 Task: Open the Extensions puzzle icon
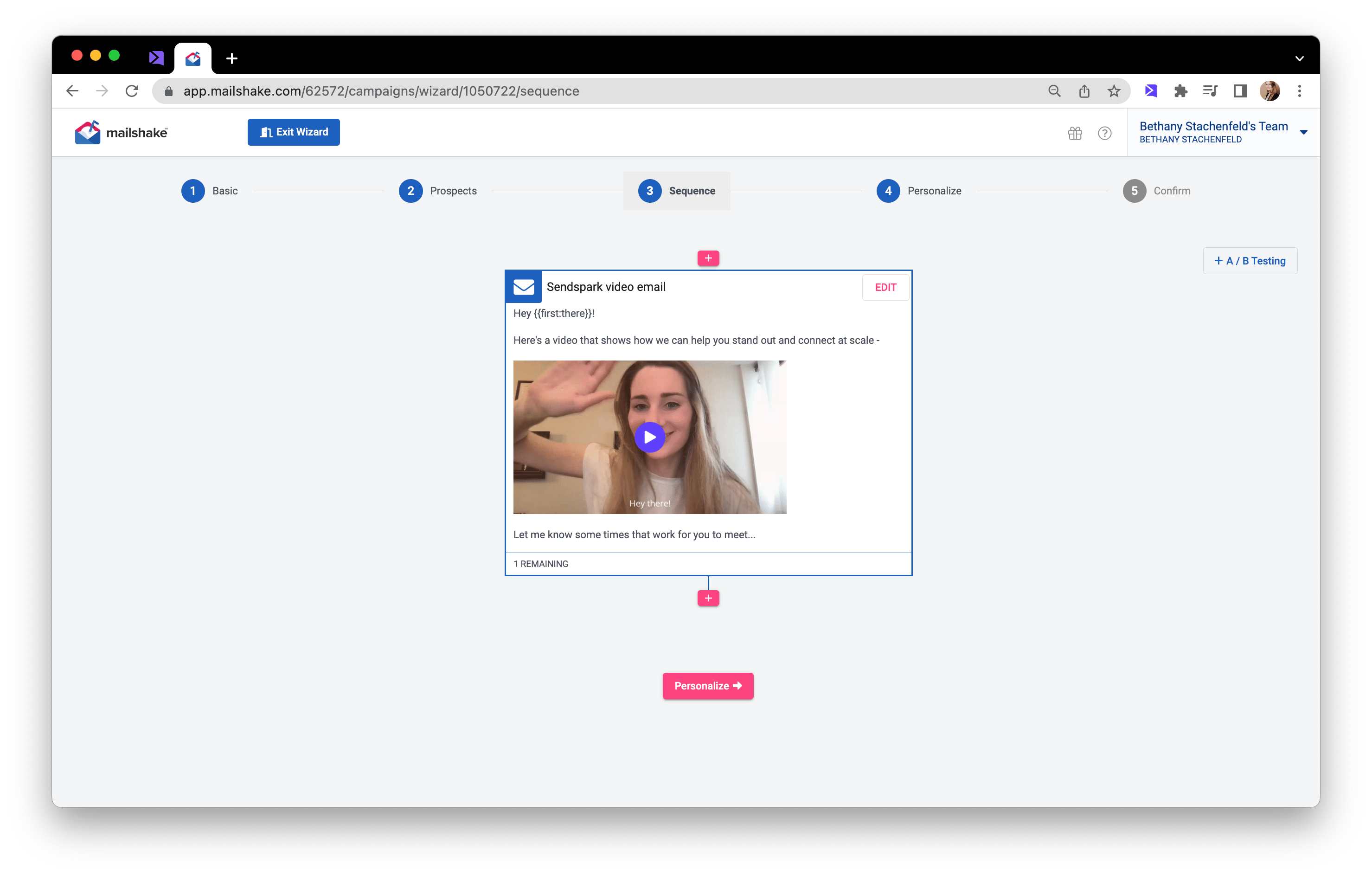click(x=1180, y=91)
